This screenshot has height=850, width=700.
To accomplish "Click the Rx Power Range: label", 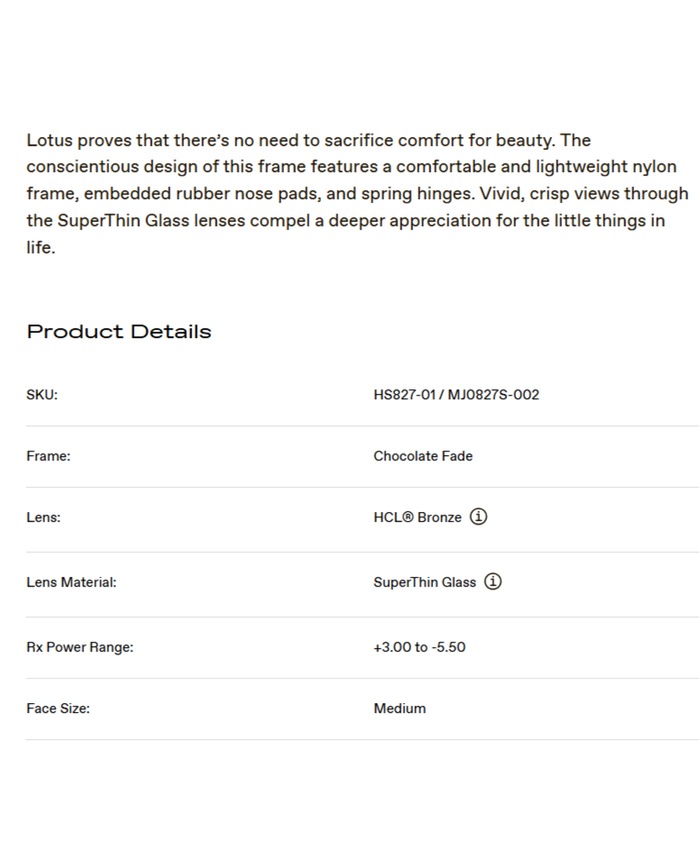I will (80, 647).
